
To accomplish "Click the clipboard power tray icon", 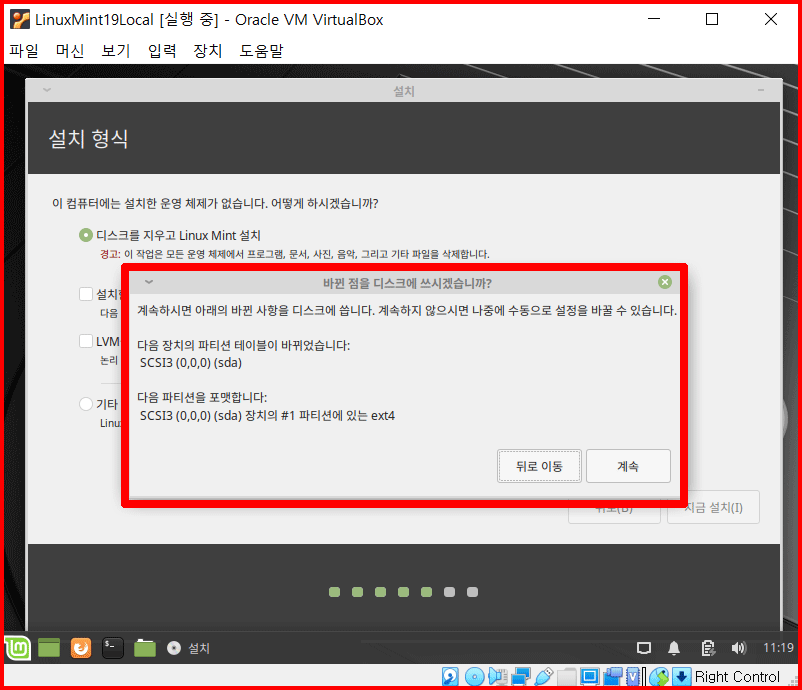I will tap(708, 649).
